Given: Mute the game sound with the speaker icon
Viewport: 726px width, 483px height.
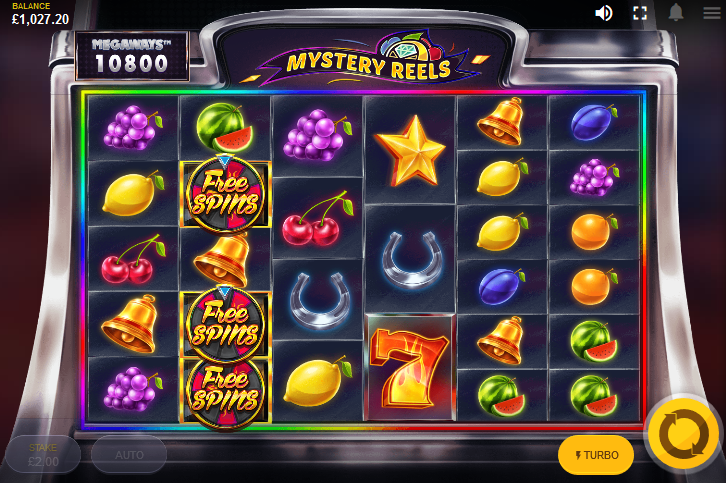Looking at the screenshot, I should 603,13.
